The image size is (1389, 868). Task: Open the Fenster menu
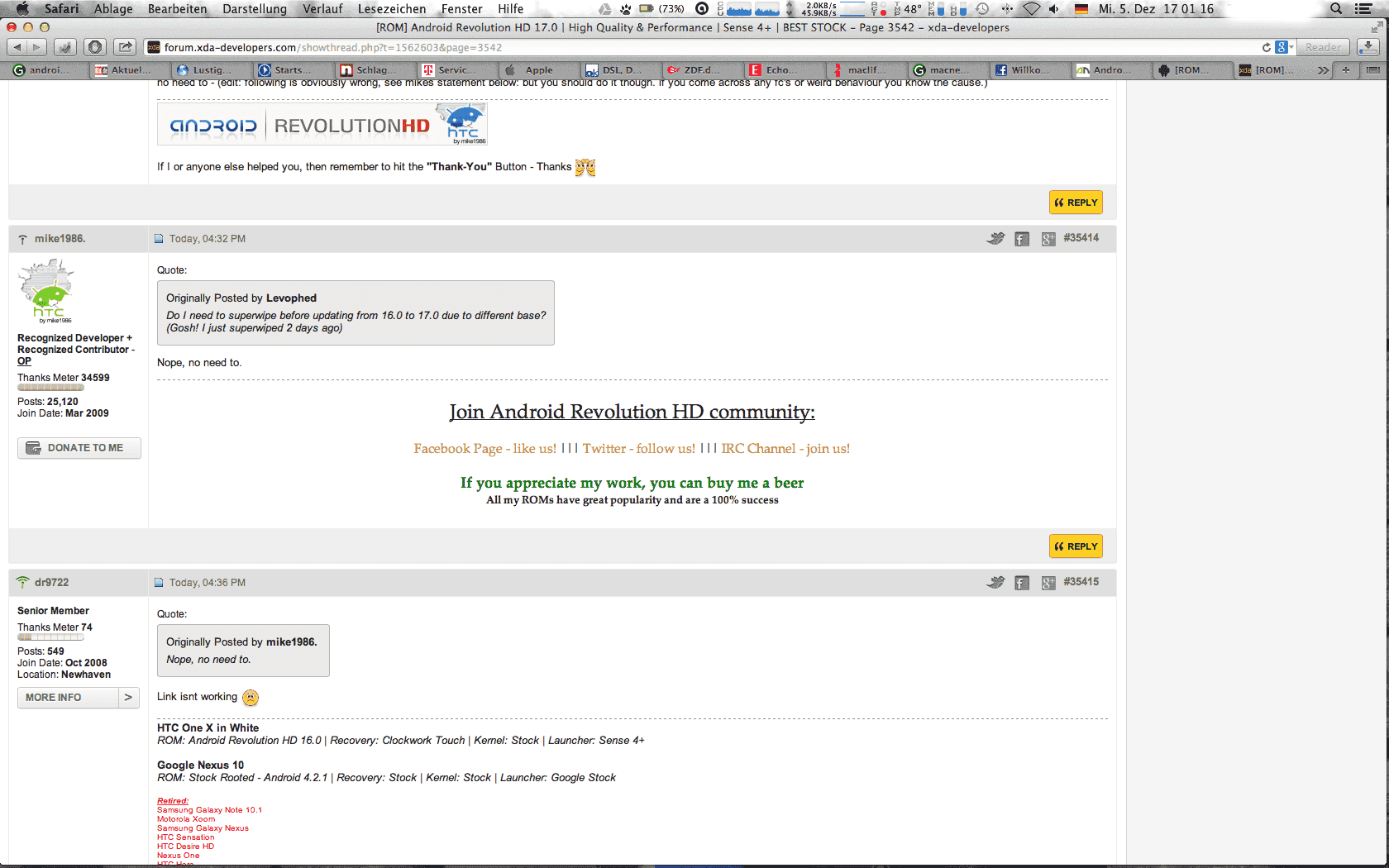(461, 9)
